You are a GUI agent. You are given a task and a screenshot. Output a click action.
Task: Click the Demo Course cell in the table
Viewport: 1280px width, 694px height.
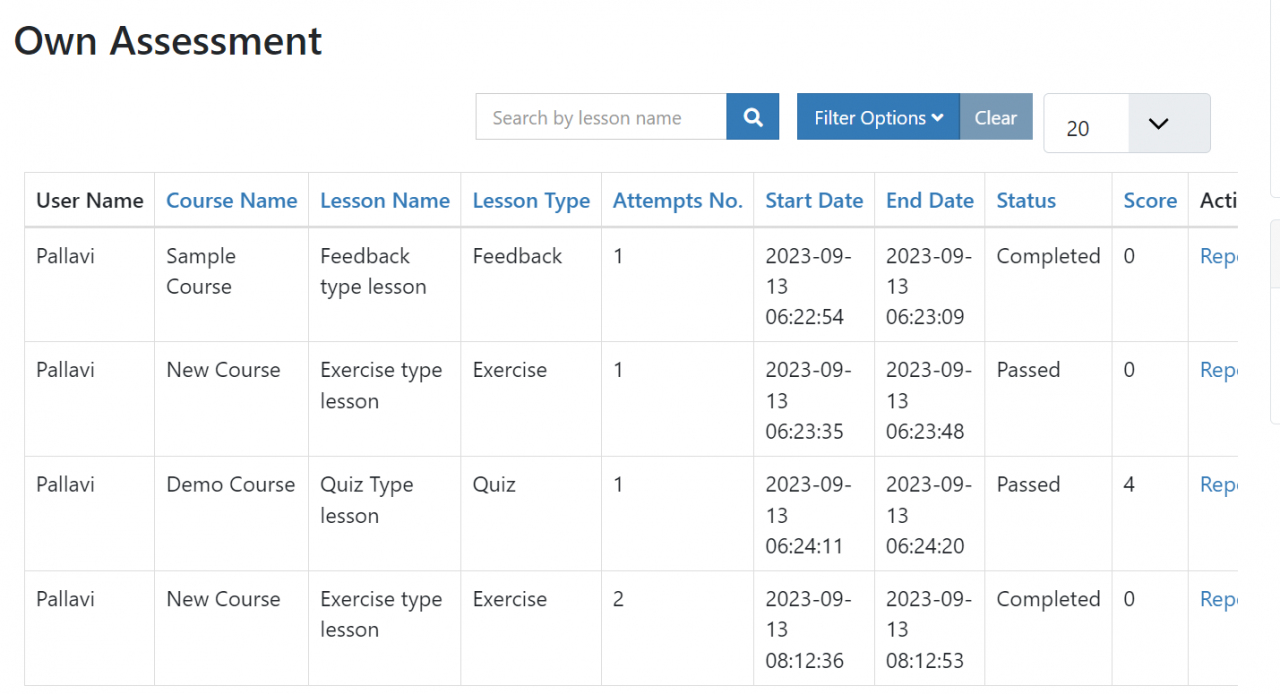click(230, 484)
